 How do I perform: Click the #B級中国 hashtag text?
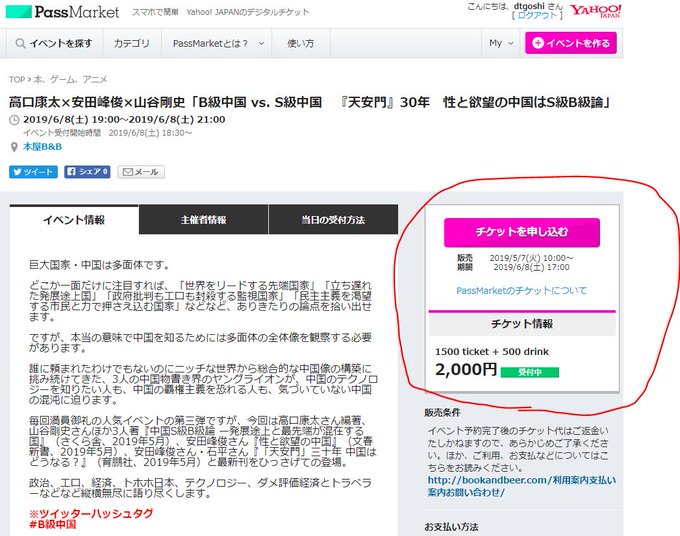(x=52, y=524)
